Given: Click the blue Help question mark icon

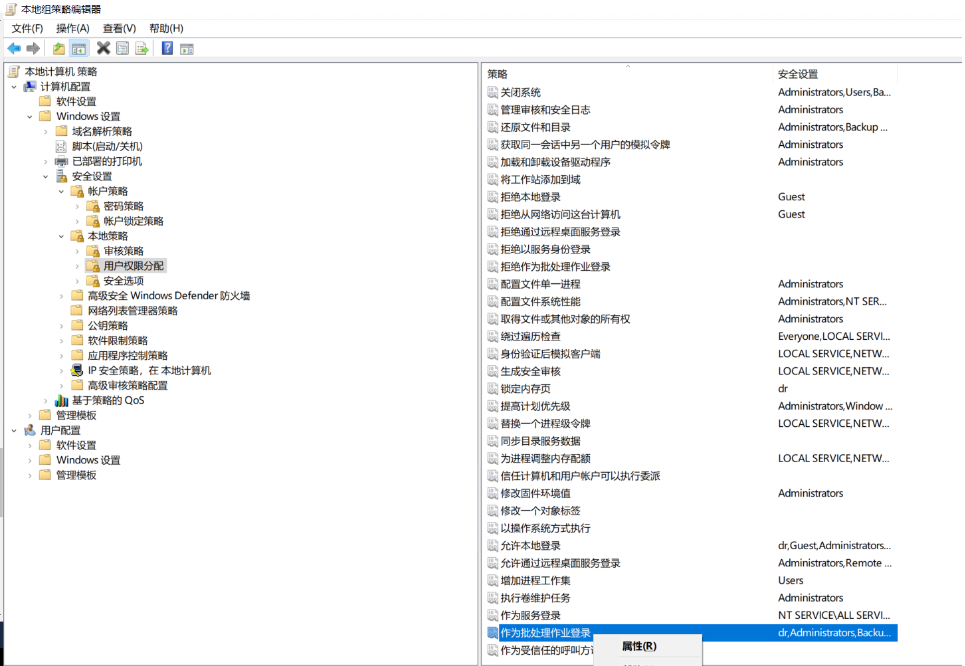Looking at the screenshot, I should point(167,48).
